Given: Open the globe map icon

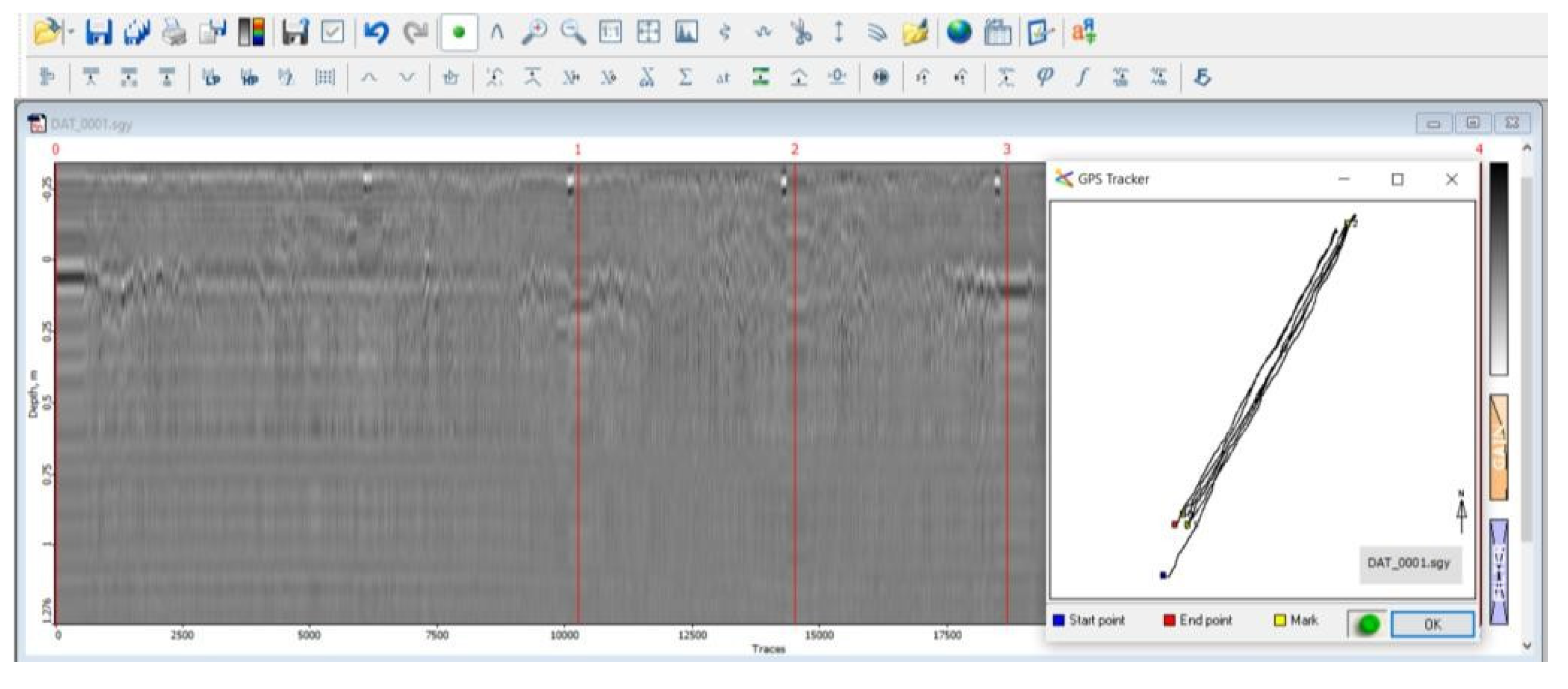Looking at the screenshot, I should [958, 32].
